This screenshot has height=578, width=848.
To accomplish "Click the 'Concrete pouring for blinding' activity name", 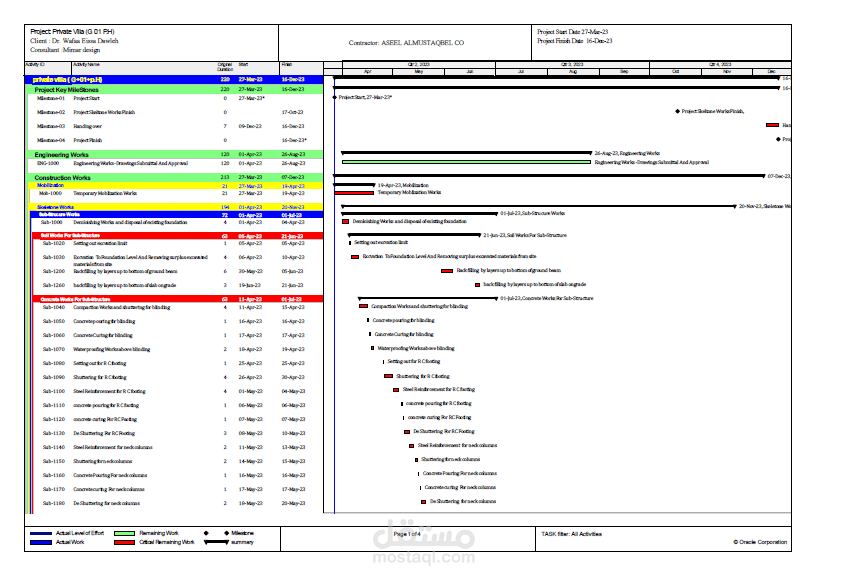I will pyautogui.click(x=104, y=322).
